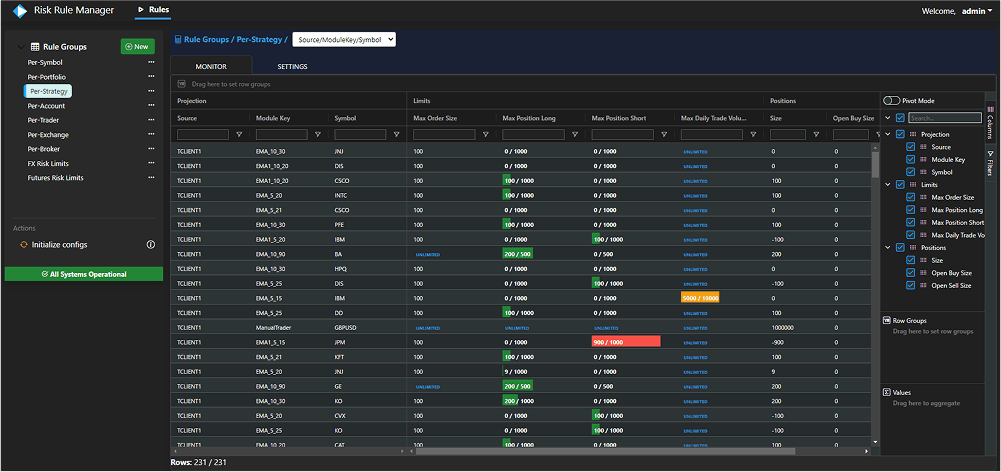The width and height of the screenshot is (1001, 472).
Task: Collapse the Rule Groups tree
Action: tap(20, 46)
